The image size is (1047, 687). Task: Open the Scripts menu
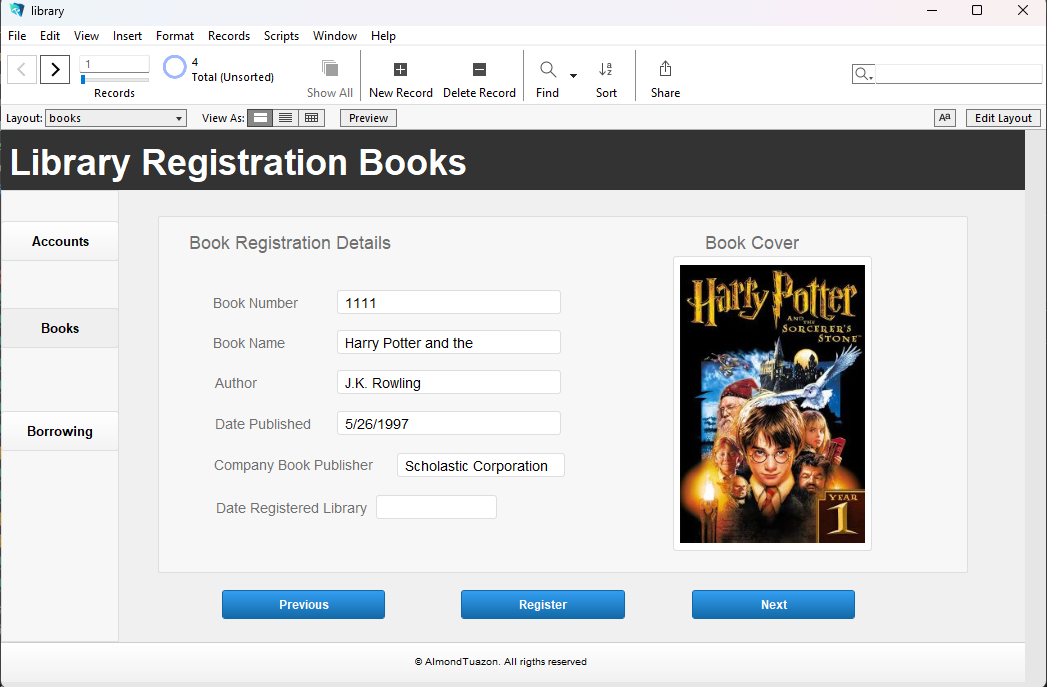281,36
